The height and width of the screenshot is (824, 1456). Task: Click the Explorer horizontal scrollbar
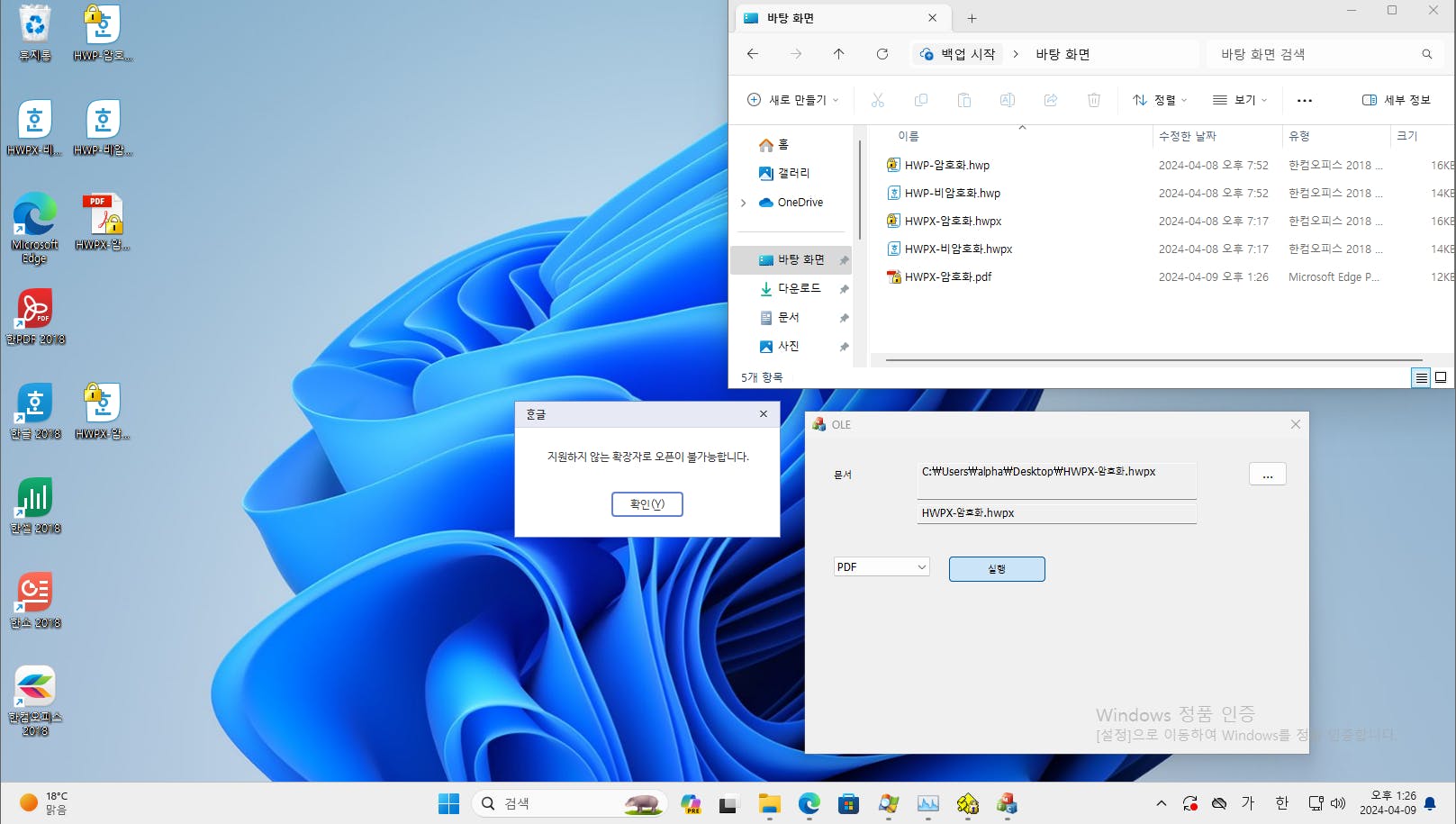1153,360
